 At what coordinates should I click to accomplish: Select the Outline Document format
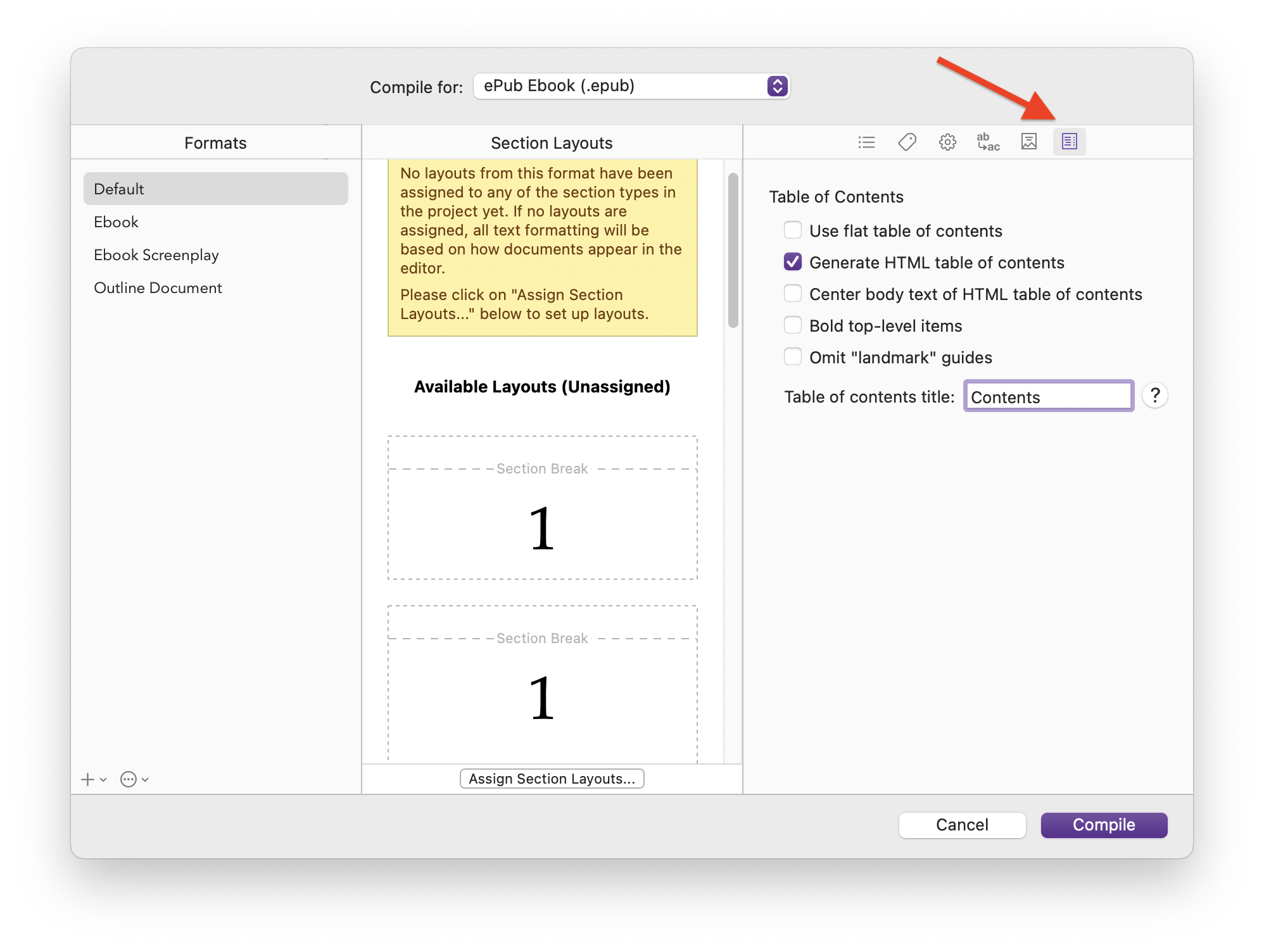[158, 288]
